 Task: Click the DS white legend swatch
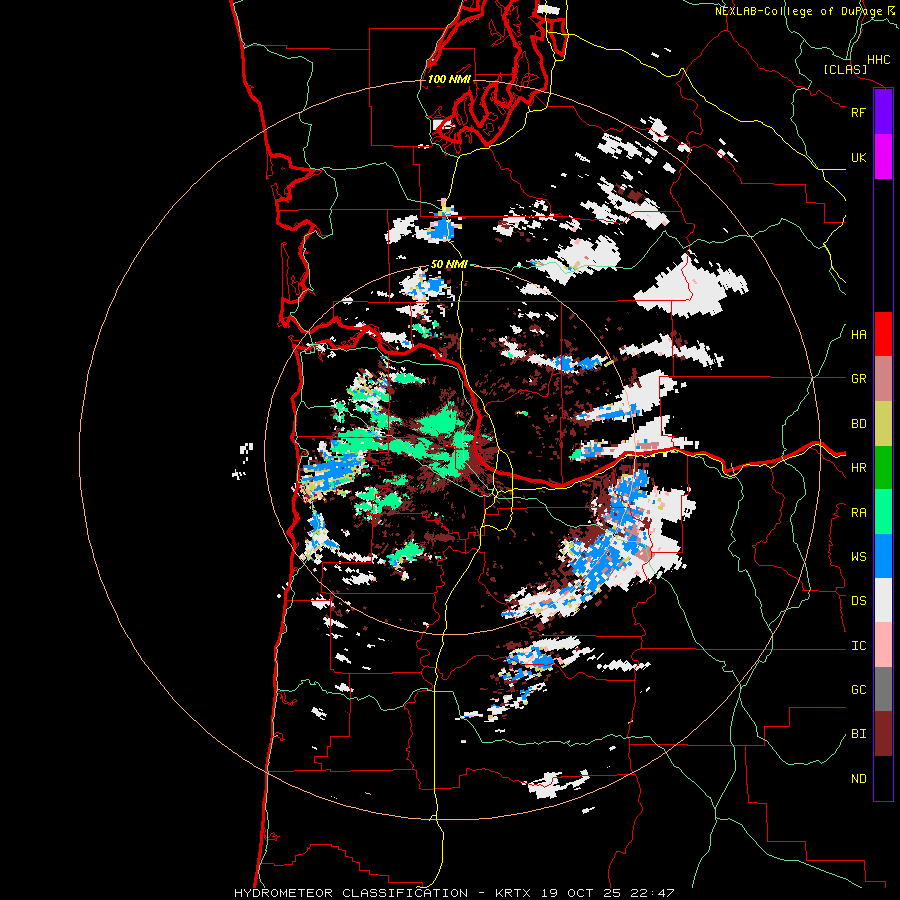(x=883, y=600)
